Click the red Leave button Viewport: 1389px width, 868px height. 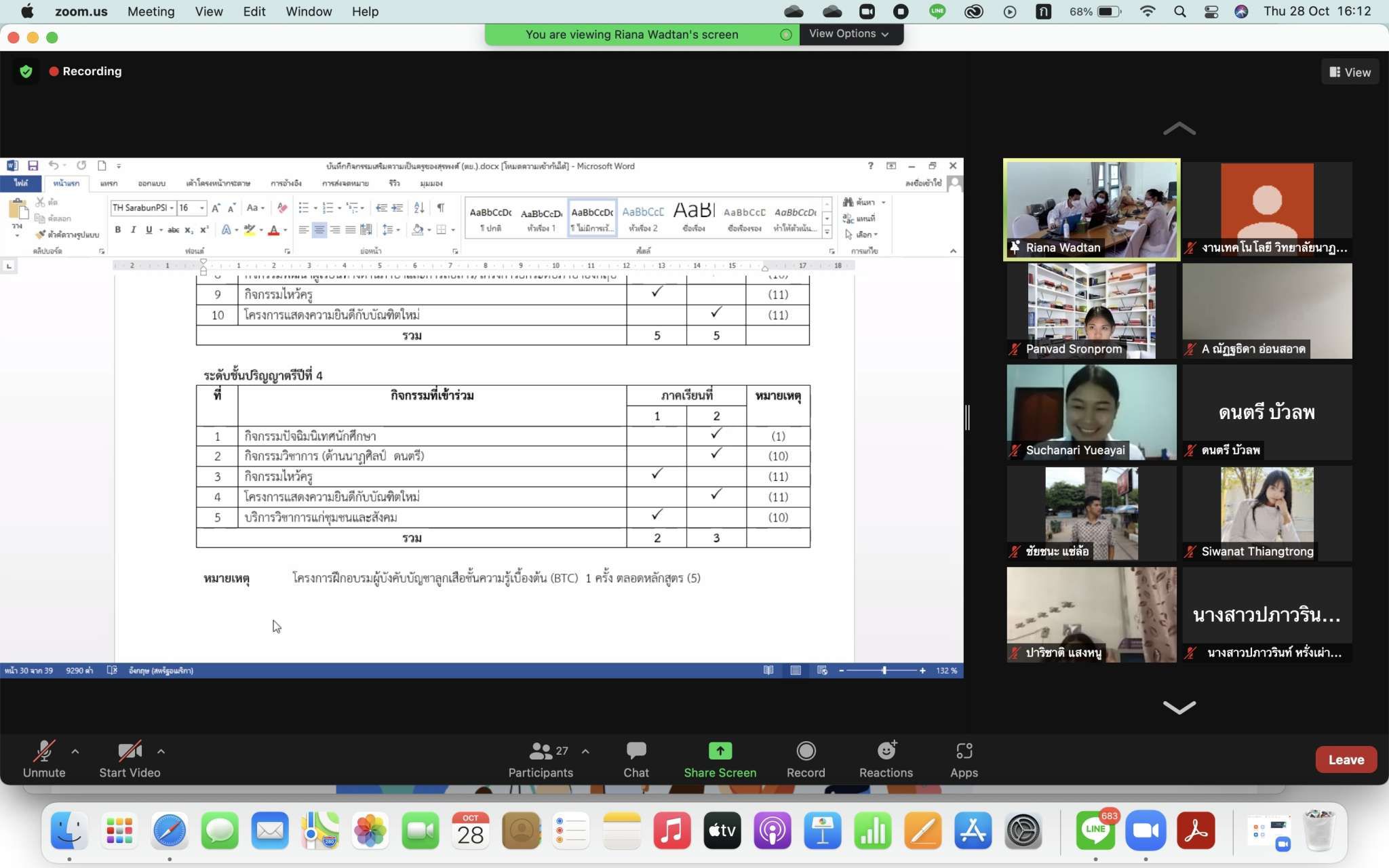(1346, 759)
